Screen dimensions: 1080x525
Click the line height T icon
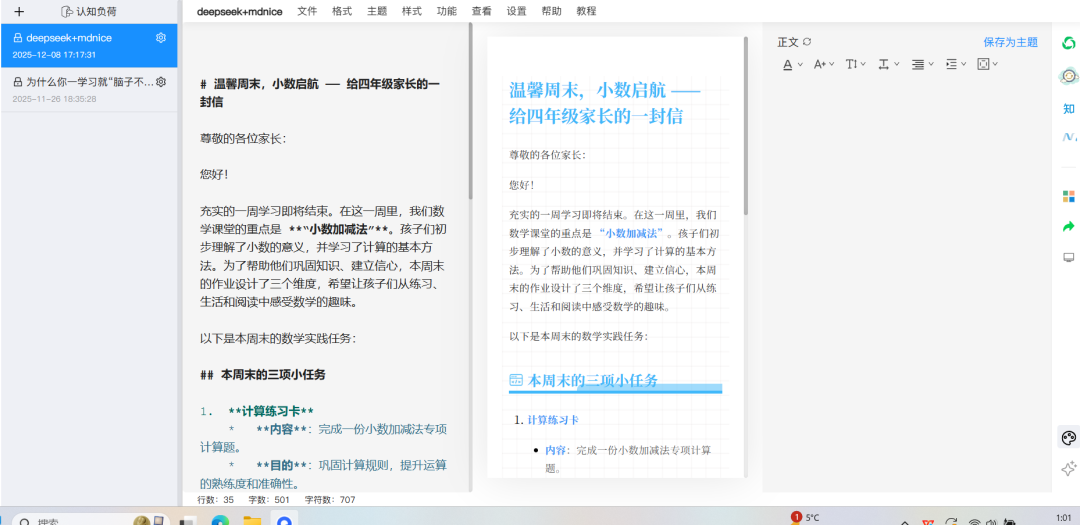[x=851, y=64]
